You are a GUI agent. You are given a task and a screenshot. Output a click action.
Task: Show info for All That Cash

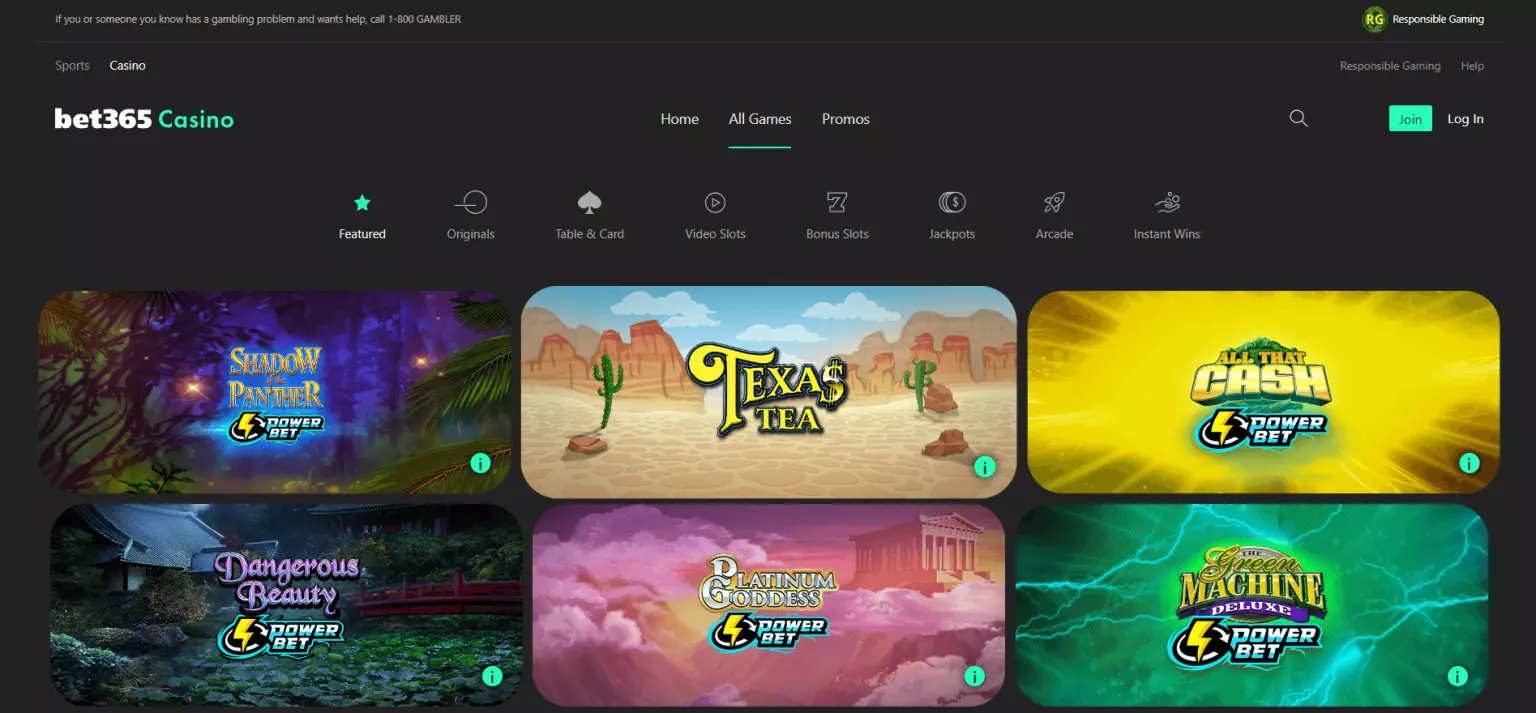click(1469, 463)
